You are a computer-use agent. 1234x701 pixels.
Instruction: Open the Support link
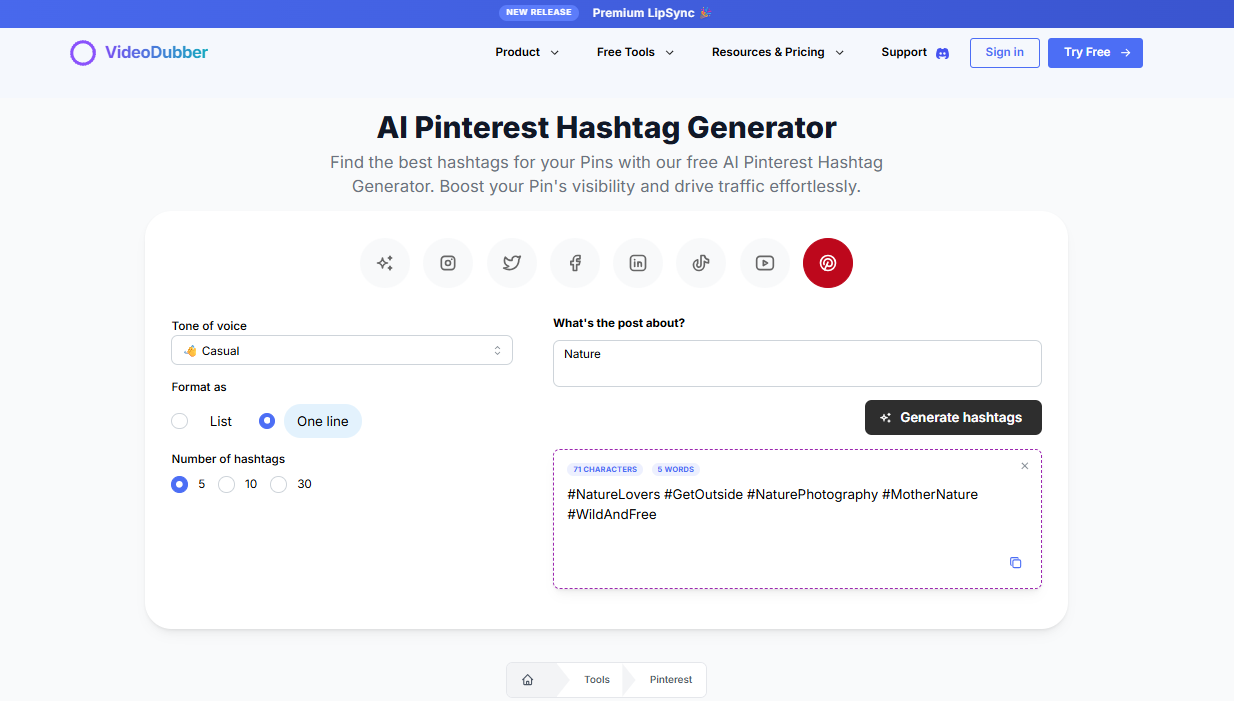(x=904, y=52)
